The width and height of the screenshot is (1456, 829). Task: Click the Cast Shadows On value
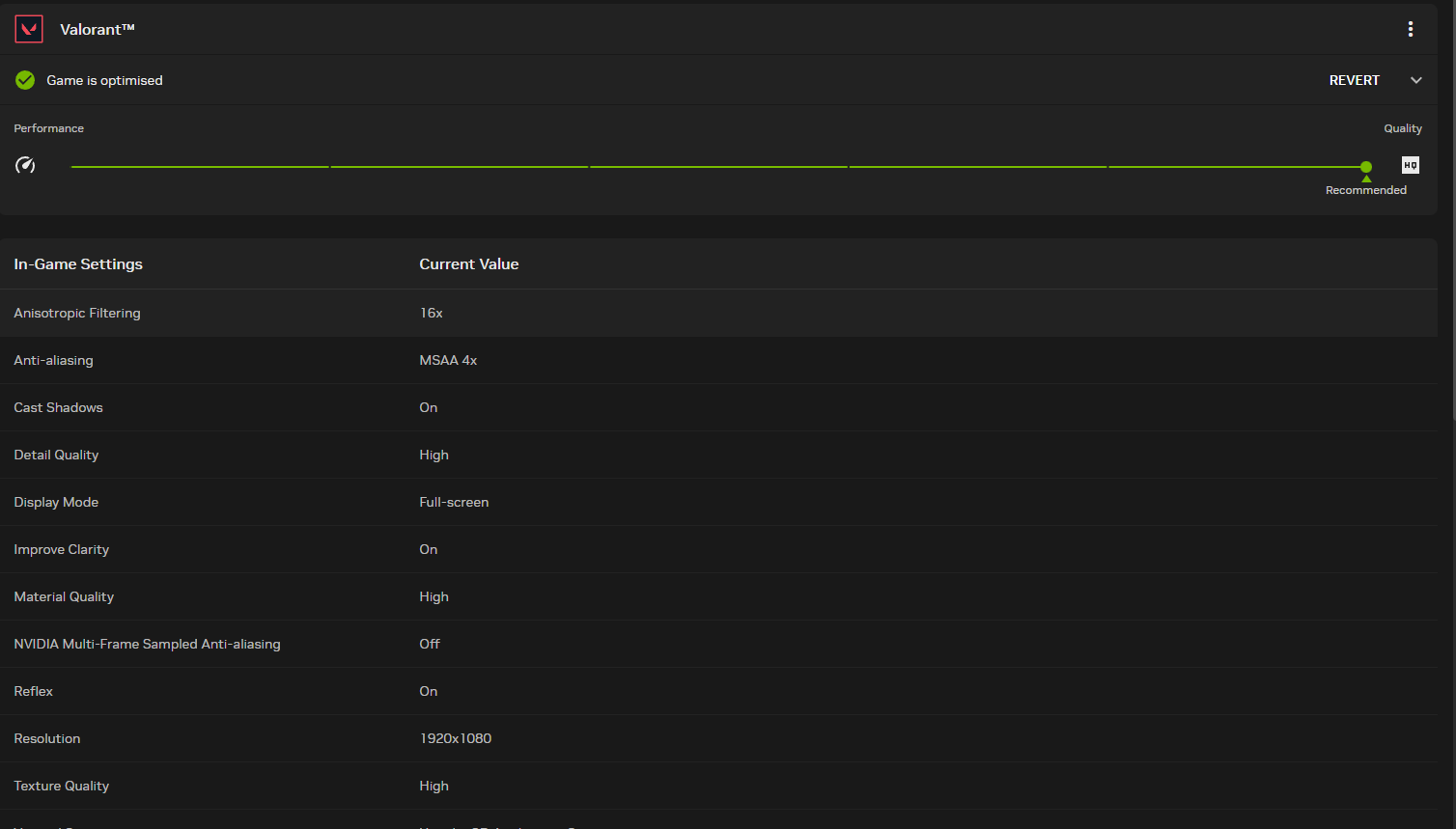[429, 407]
